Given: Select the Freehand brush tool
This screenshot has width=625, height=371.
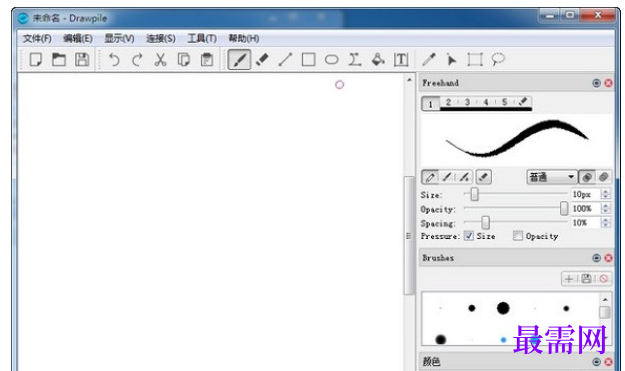Looking at the screenshot, I should [239, 60].
